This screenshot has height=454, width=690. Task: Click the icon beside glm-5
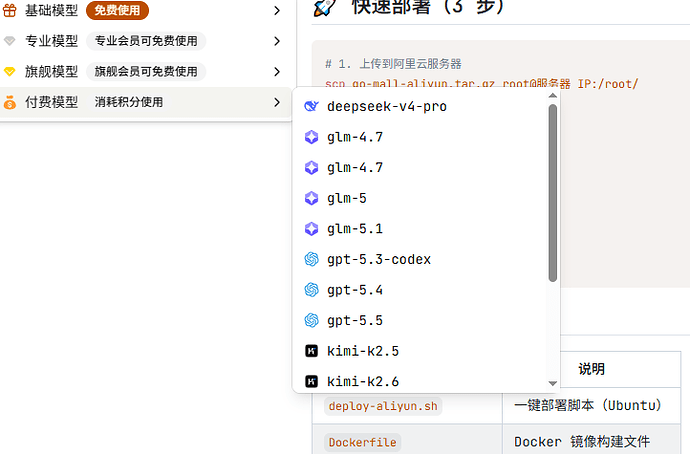tap(312, 198)
